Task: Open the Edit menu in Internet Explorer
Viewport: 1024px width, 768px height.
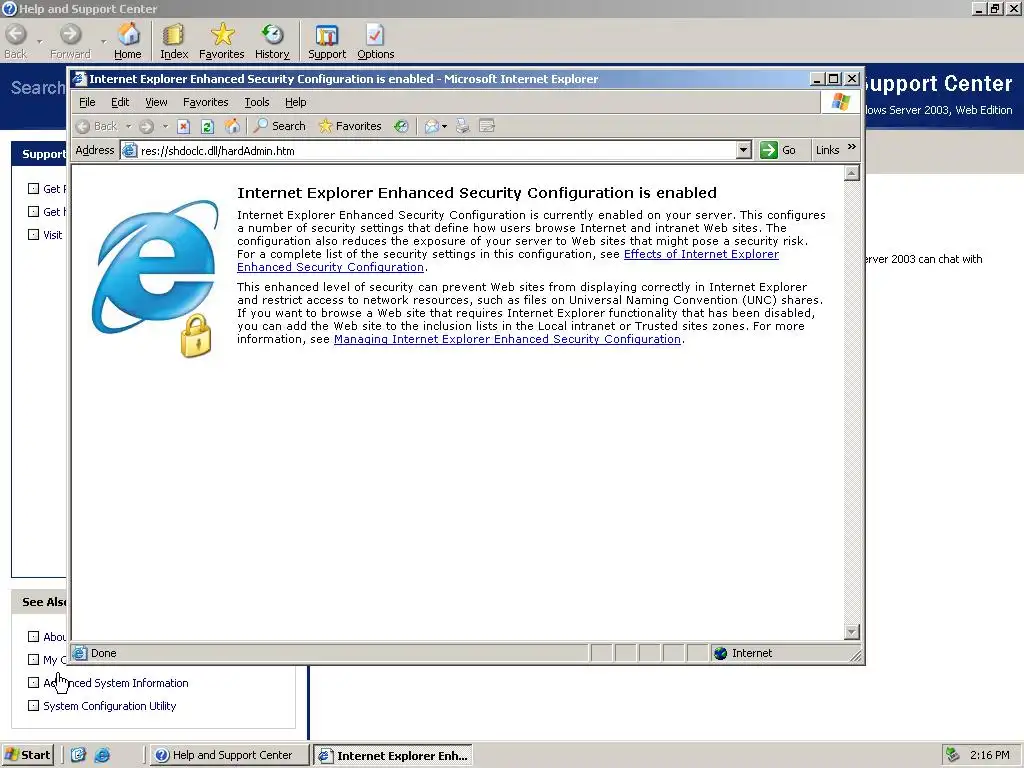Action: [120, 102]
